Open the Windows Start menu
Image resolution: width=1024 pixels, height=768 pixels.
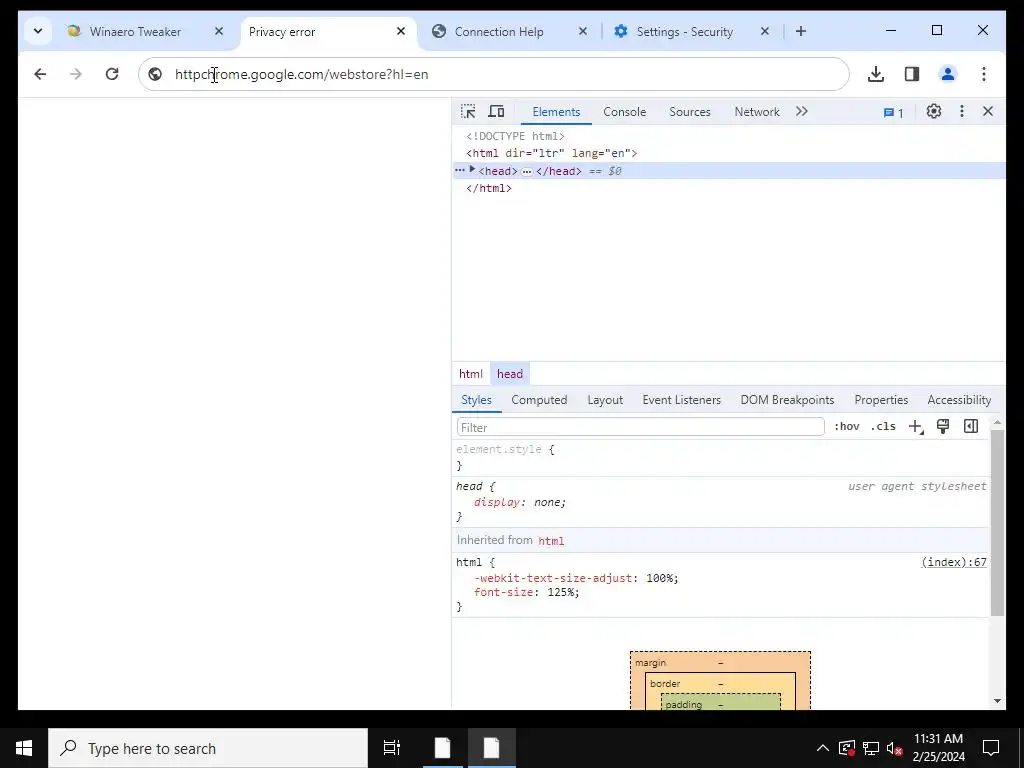point(24,748)
